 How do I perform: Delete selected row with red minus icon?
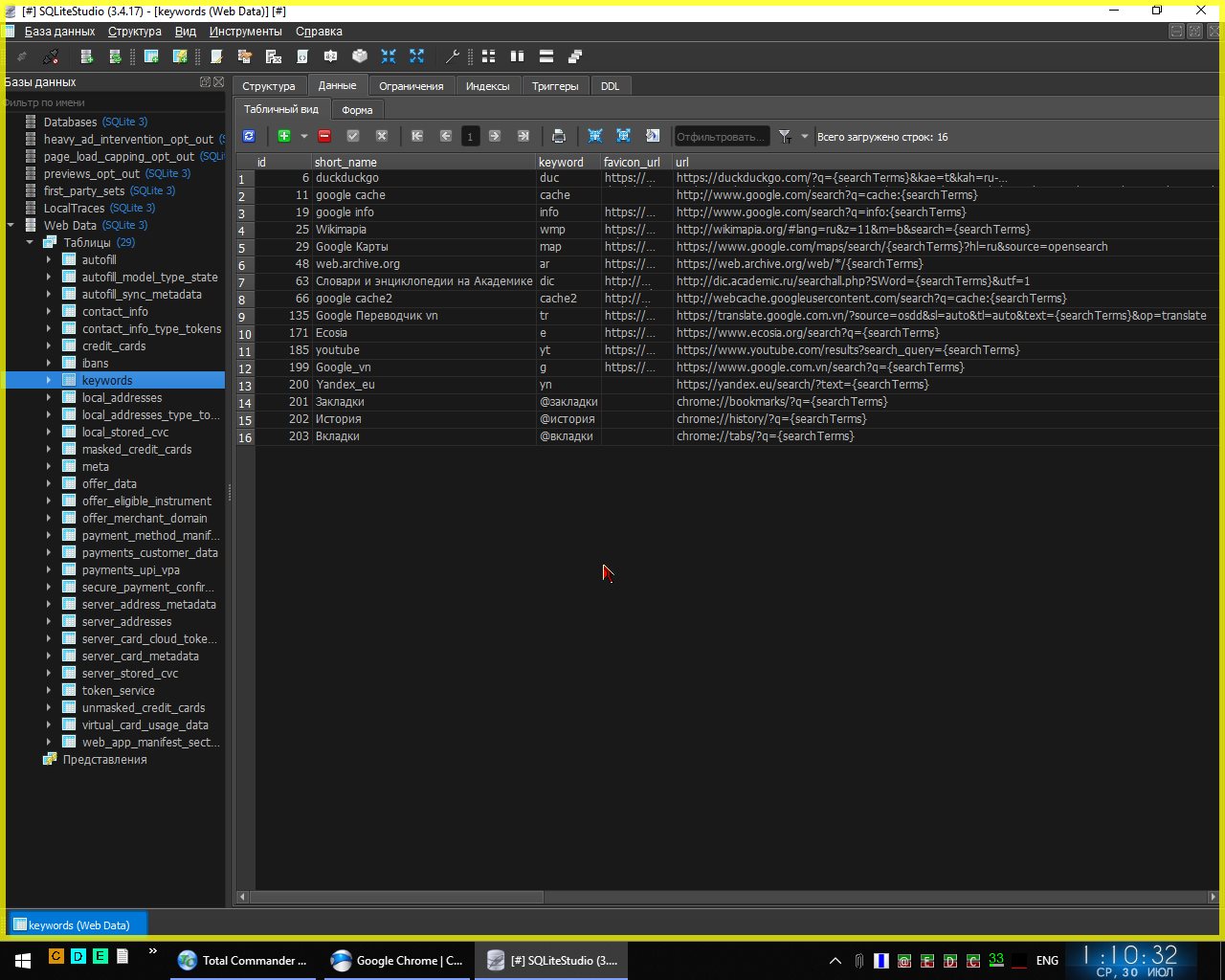point(324,137)
